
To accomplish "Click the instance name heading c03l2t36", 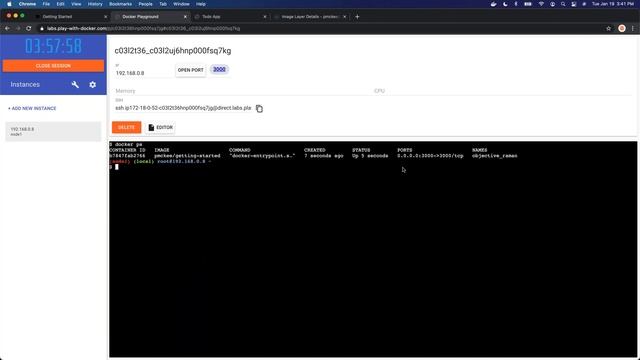I will (x=173, y=51).
